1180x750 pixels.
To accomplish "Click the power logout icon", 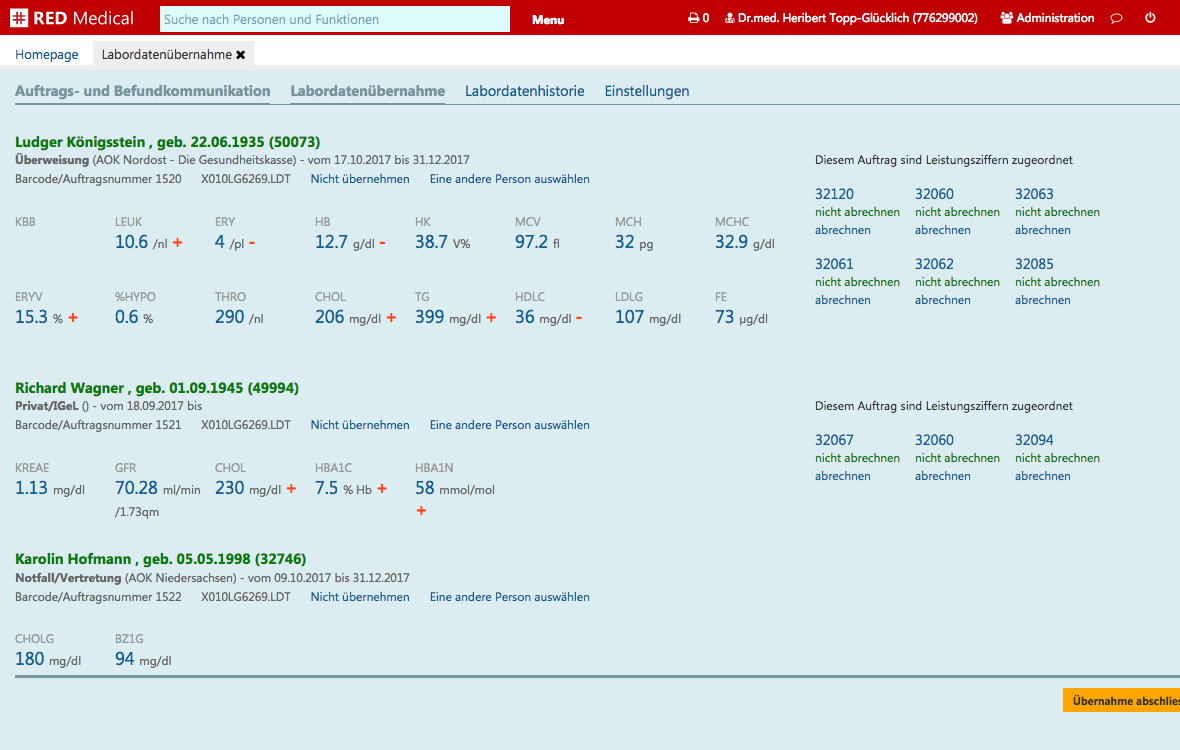I will tap(1150, 17).
